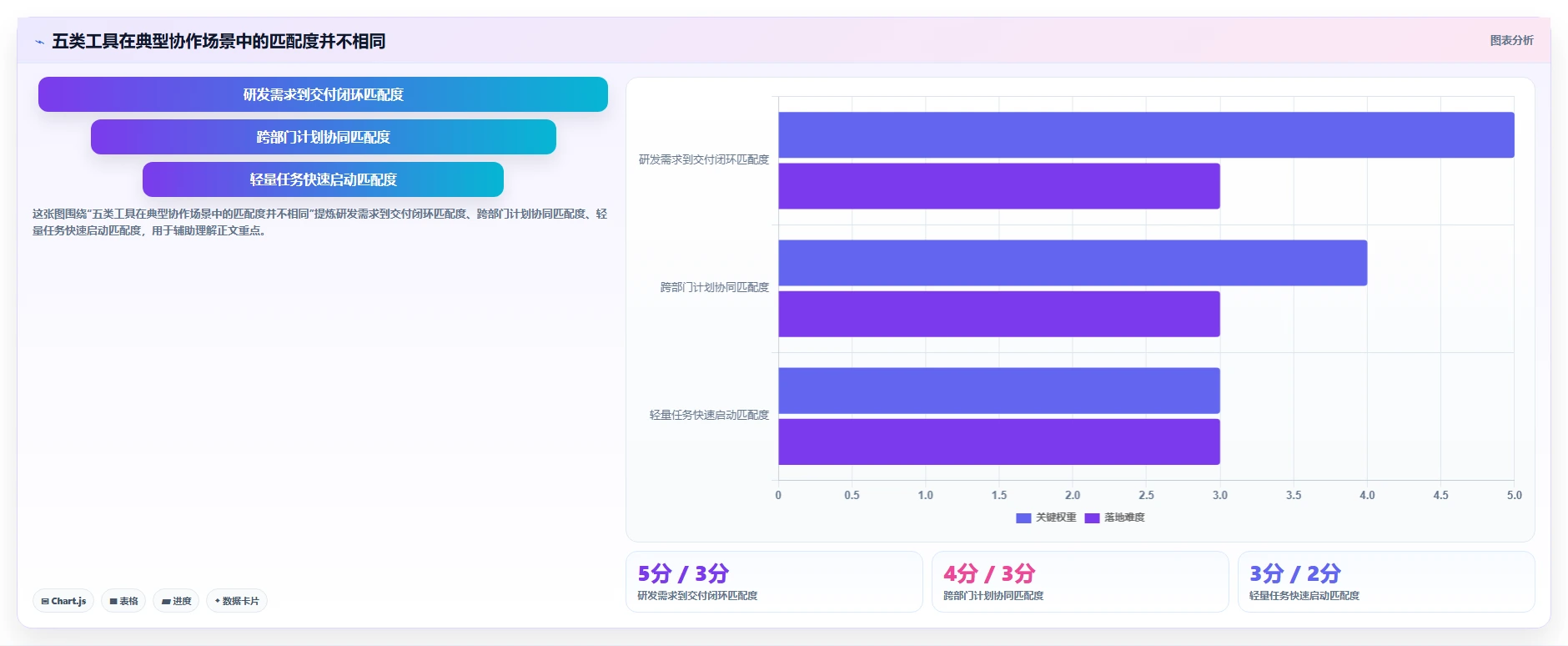This screenshot has height=646, width=1568.
Task: Click the 表格 tag chip
Action: click(x=123, y=601)
